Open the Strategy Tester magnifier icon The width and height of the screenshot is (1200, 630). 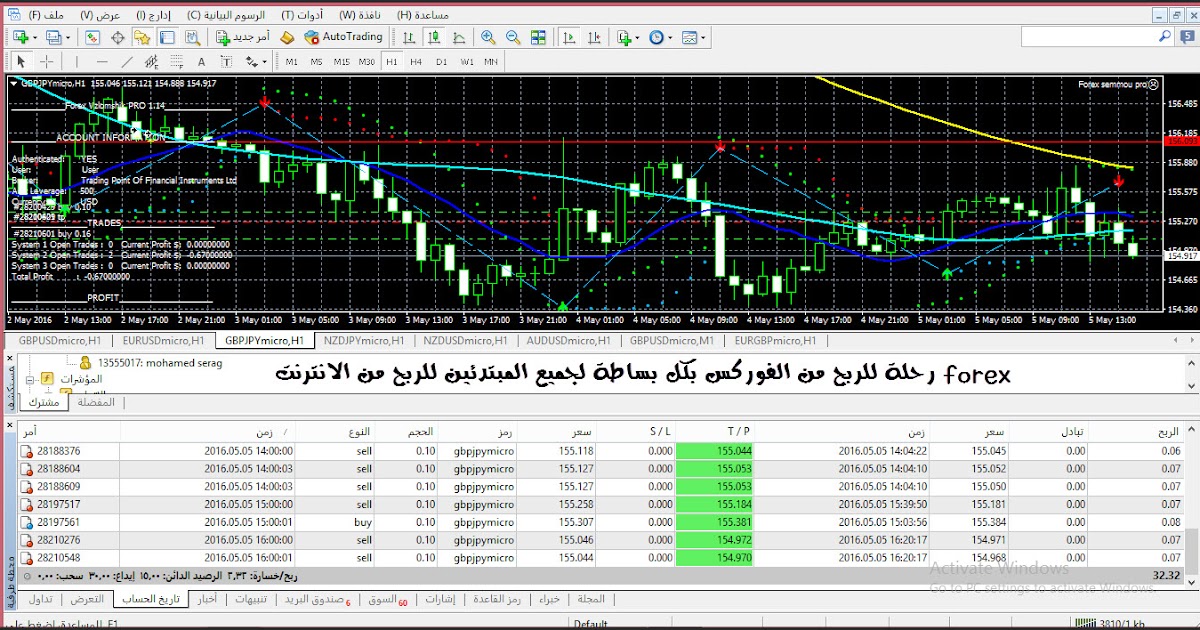pyautogui.click(x=191, y=37)
